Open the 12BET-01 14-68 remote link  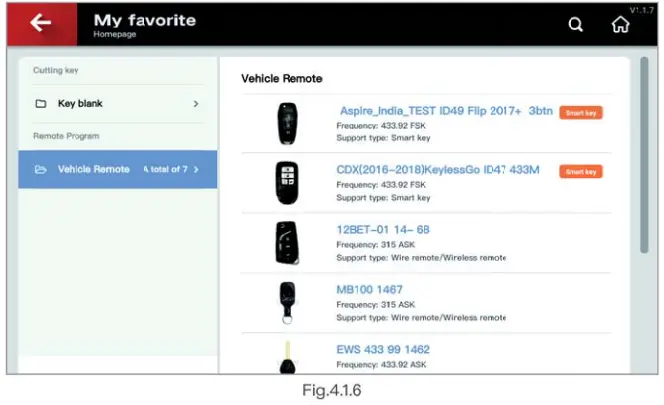tap(383, 229)
